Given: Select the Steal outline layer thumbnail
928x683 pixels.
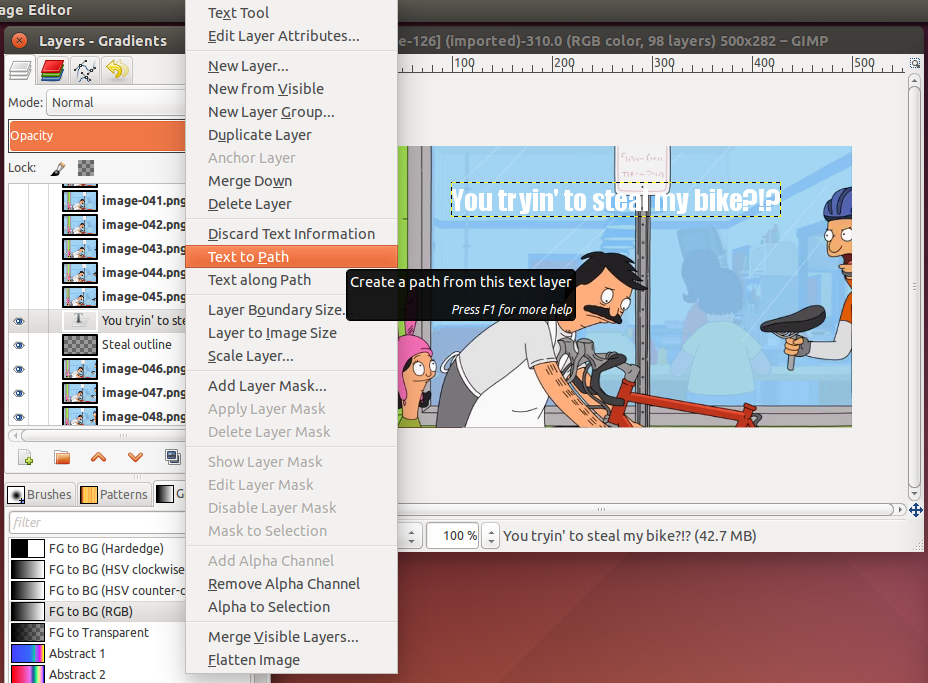Looking at the screenshot, I should coord(79,344).
